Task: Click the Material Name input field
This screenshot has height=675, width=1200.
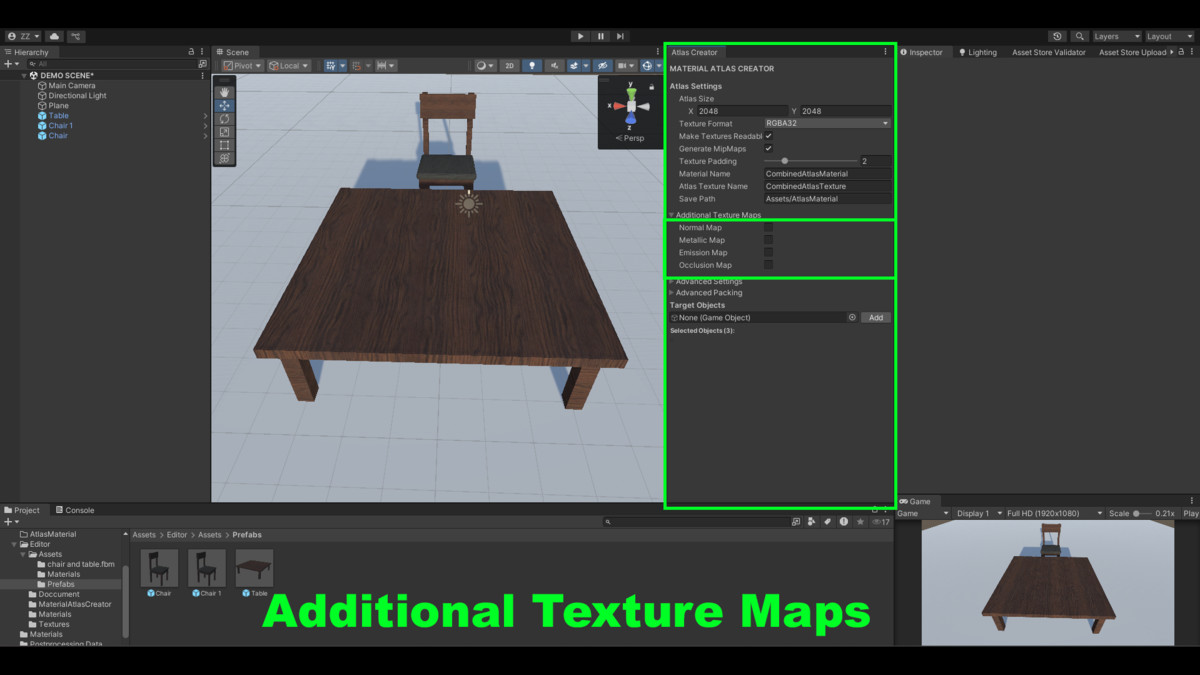Action: tap(827, 174)
